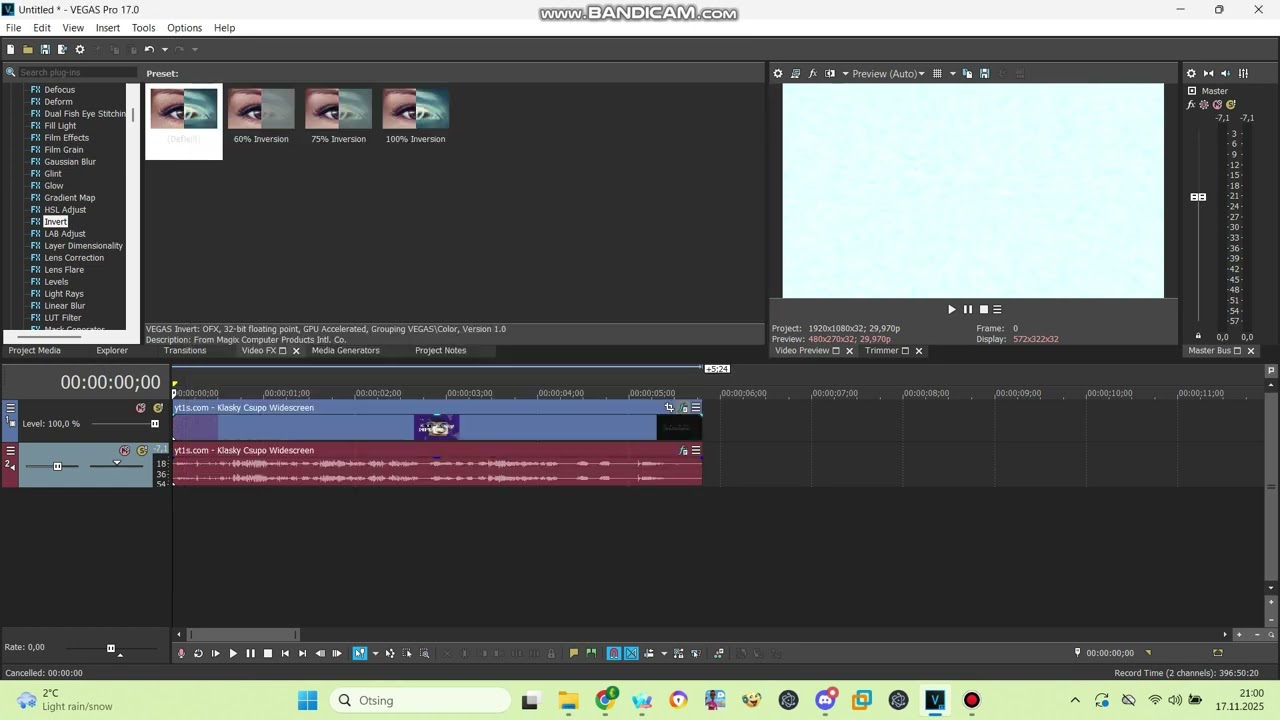Select the Envelope Edit Tool
This screenshot has width=1280, height=720.
click(x=390, y=653)
